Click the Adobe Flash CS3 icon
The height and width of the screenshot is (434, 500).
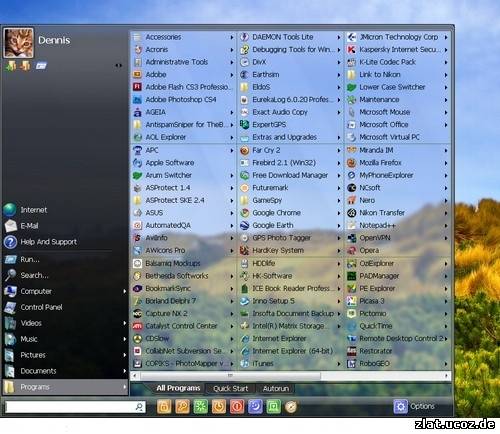[x=137, y=87]
